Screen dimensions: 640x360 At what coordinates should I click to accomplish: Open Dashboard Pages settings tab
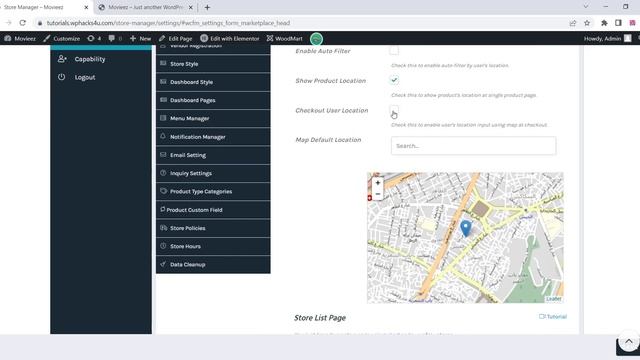pyautogui.click(x=213, y=100)
